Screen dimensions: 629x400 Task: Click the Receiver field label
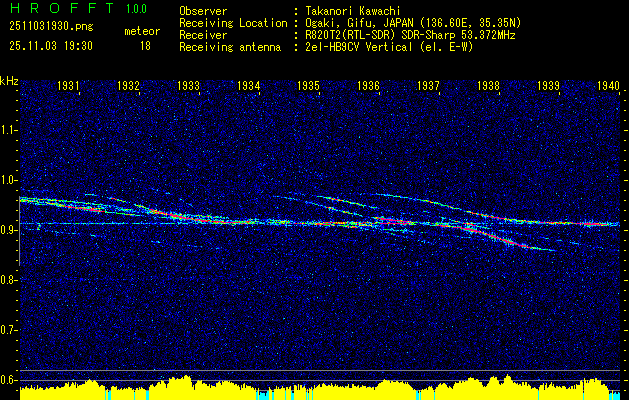point(203,35)
